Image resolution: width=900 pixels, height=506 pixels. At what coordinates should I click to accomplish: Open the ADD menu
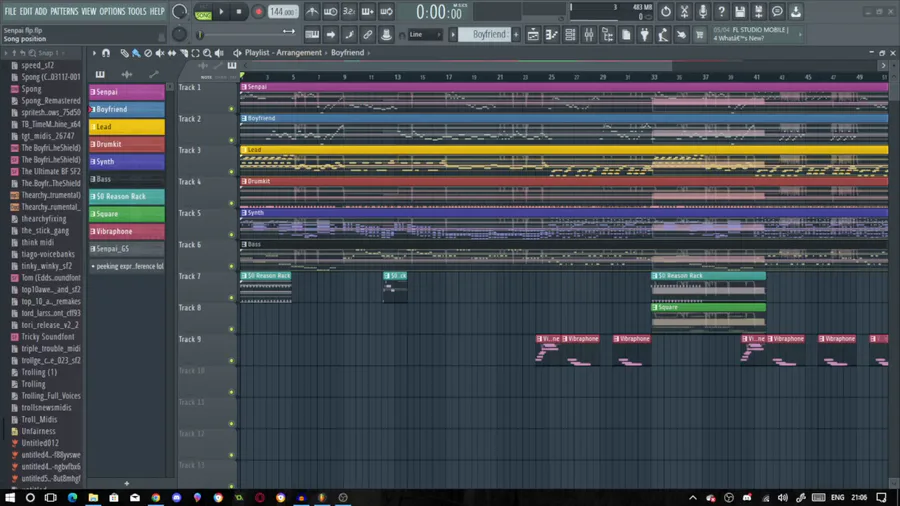pyautogui.click(x=41, y=11)
